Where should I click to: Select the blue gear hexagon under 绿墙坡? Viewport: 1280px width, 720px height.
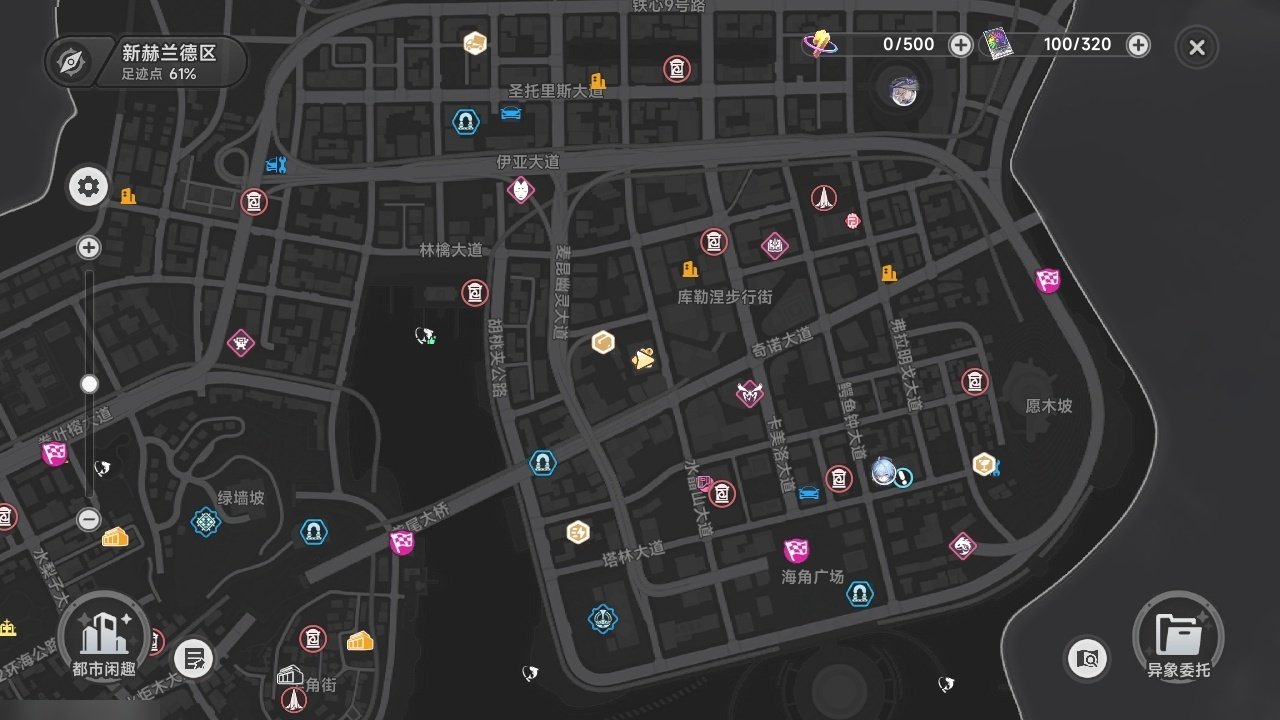point(206,522)
